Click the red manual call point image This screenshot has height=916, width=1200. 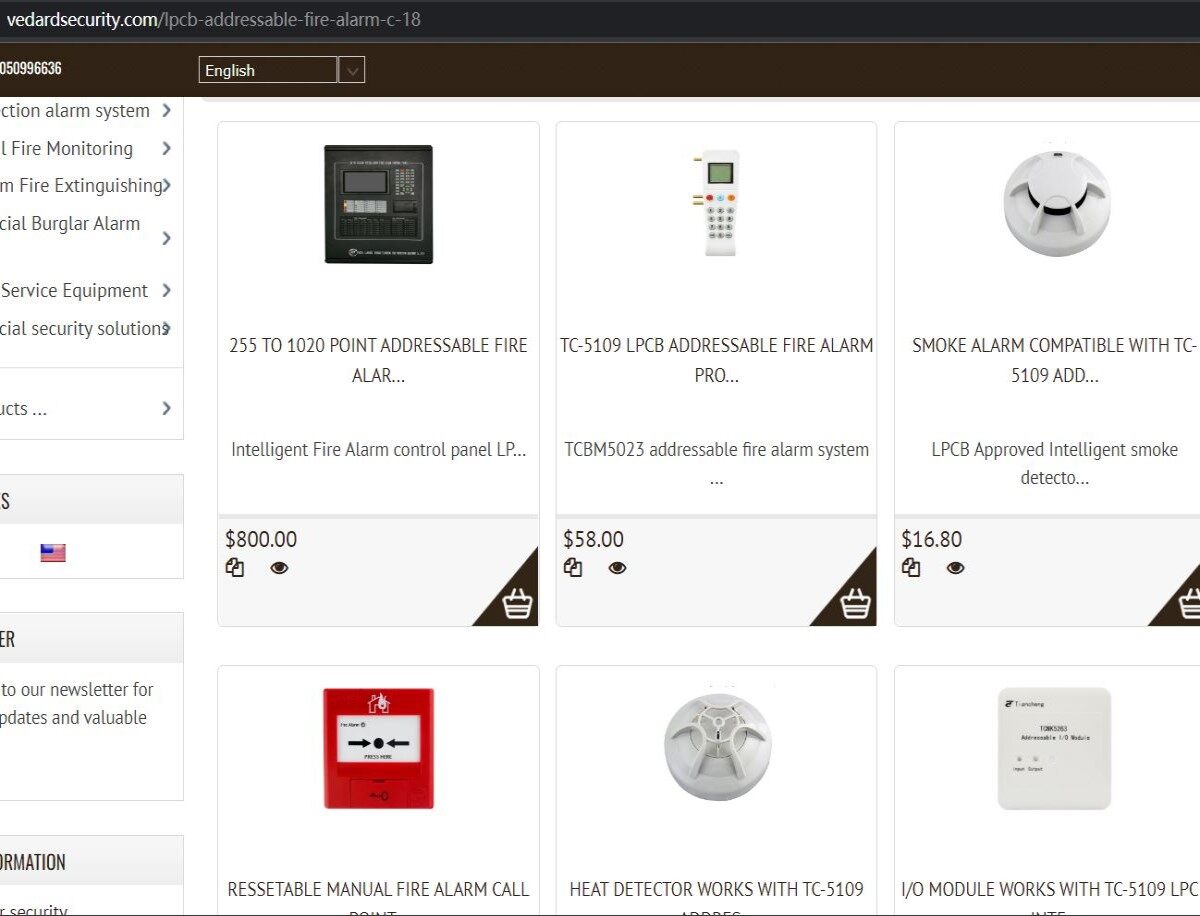[x=378, y=748]
